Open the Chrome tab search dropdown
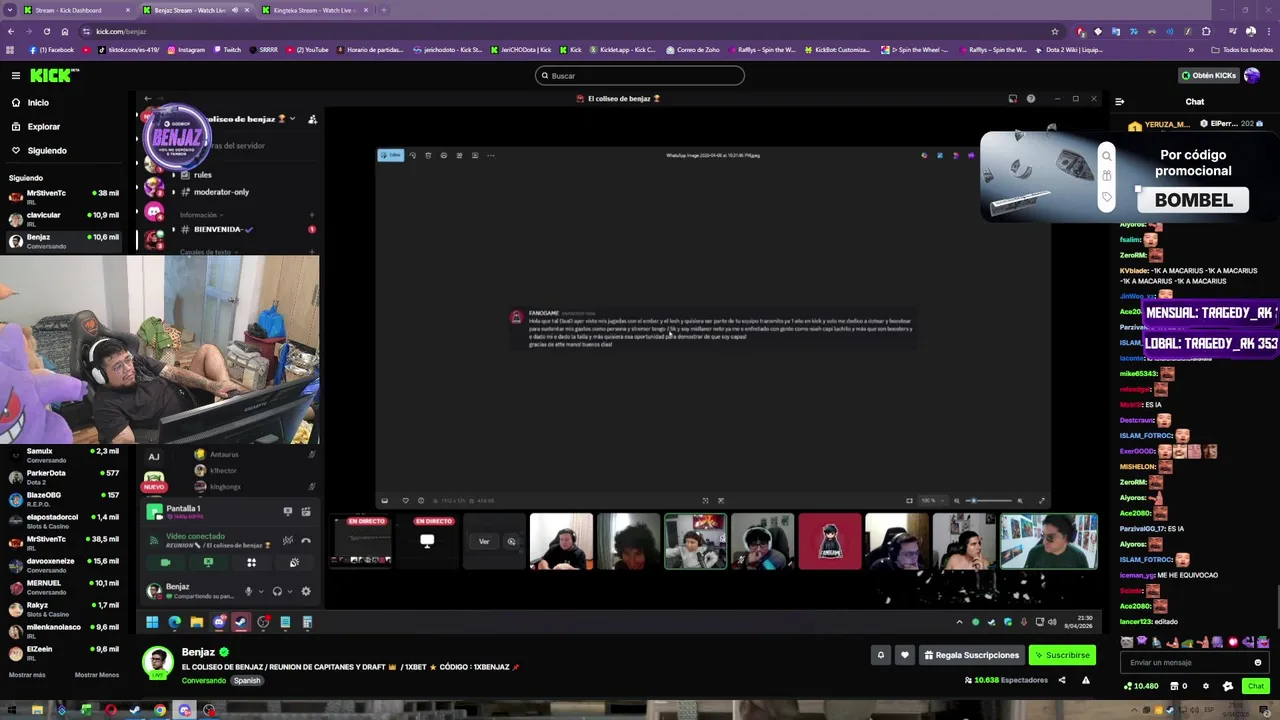 click(9, 10)
